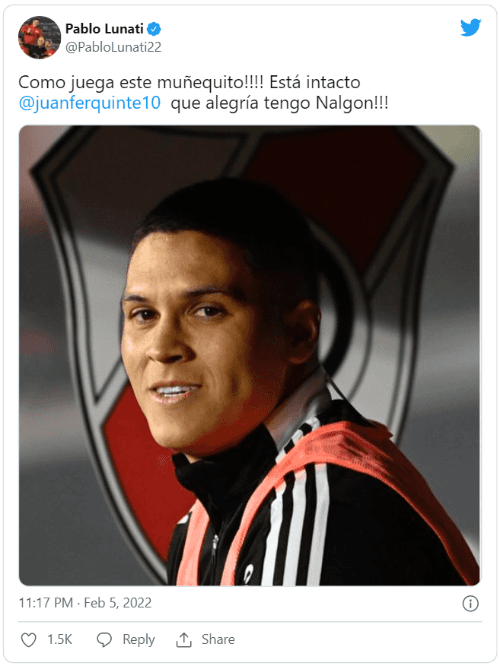Click the blue verified badge
500x666 pixels.
pos(154,29)
